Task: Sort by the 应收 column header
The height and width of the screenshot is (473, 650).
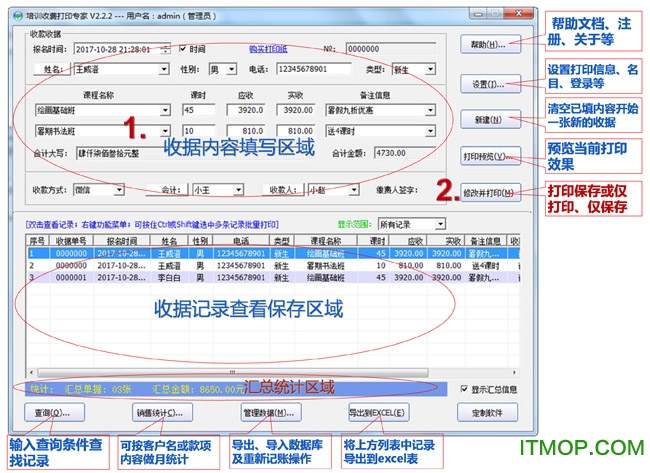Action: pos(408,241)
